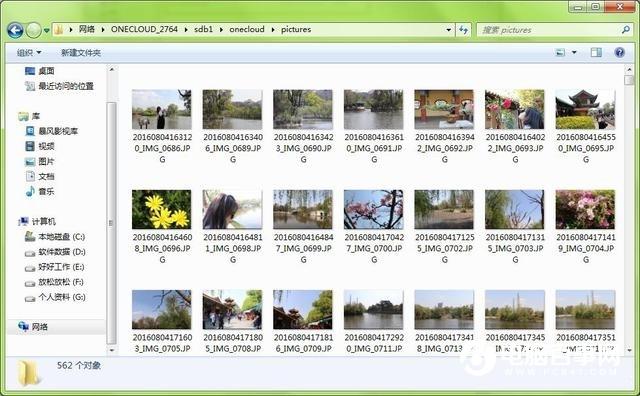640x396 pixels.
Task: Select thumbnail IMG_0709.JPG
Action: [x=303, y=309]
